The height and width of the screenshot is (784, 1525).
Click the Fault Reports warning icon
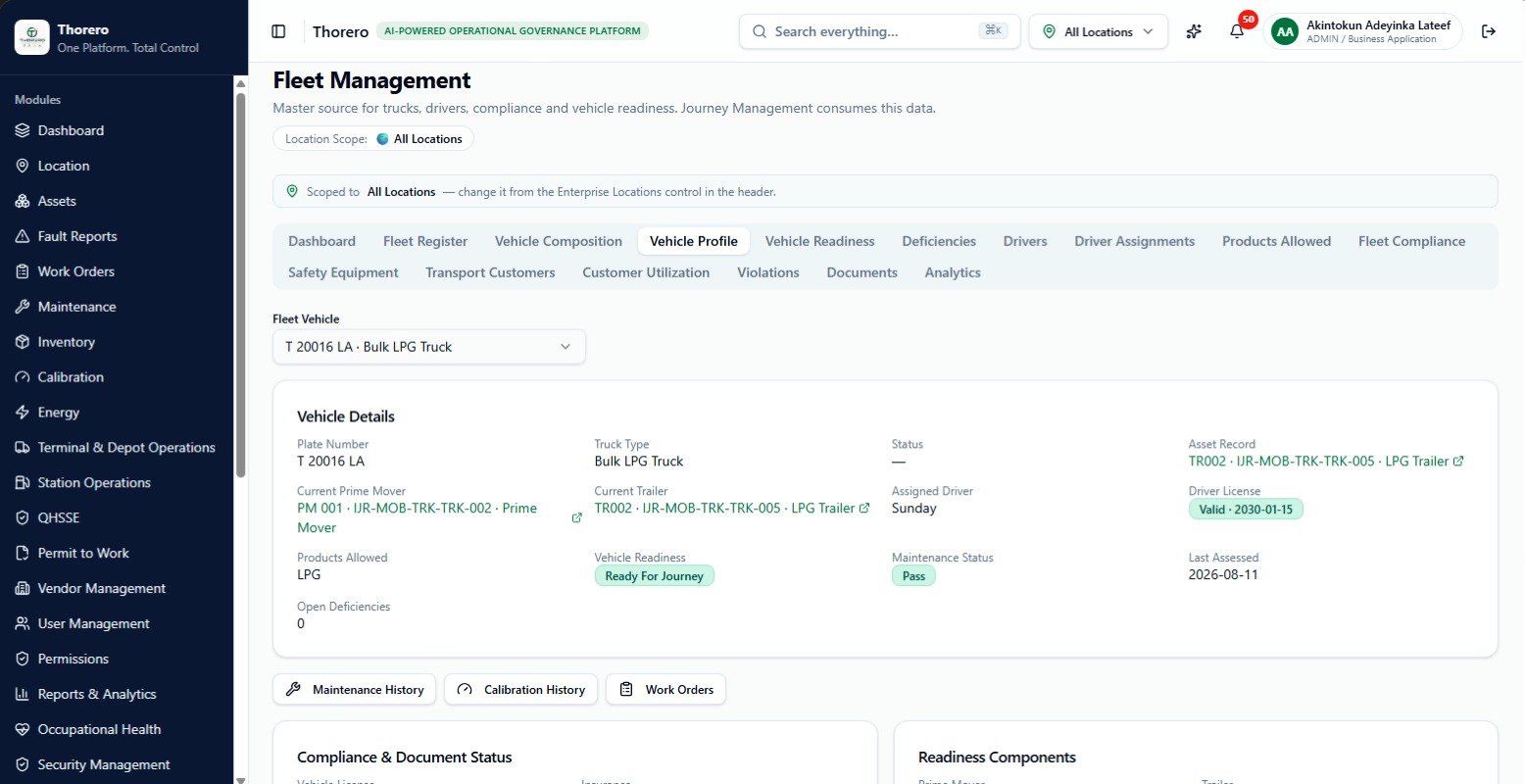point(23,236)
